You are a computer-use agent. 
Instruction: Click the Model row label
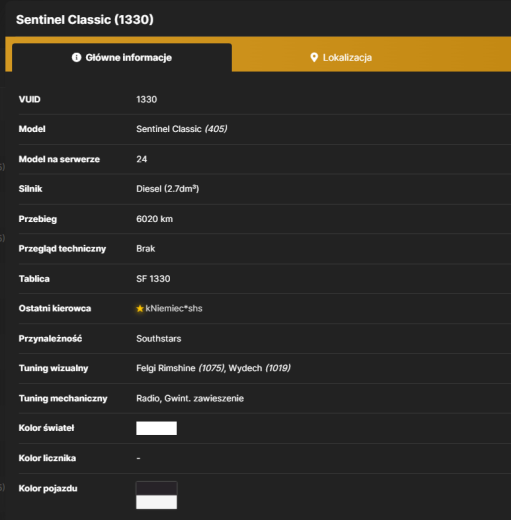pyautogui.click(x=32, y=129)
